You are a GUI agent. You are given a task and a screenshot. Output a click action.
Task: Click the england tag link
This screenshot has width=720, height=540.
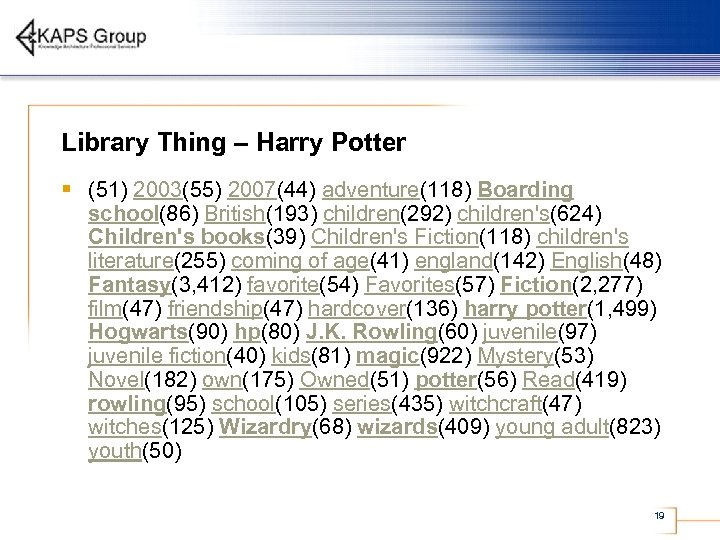click(454, 261)
